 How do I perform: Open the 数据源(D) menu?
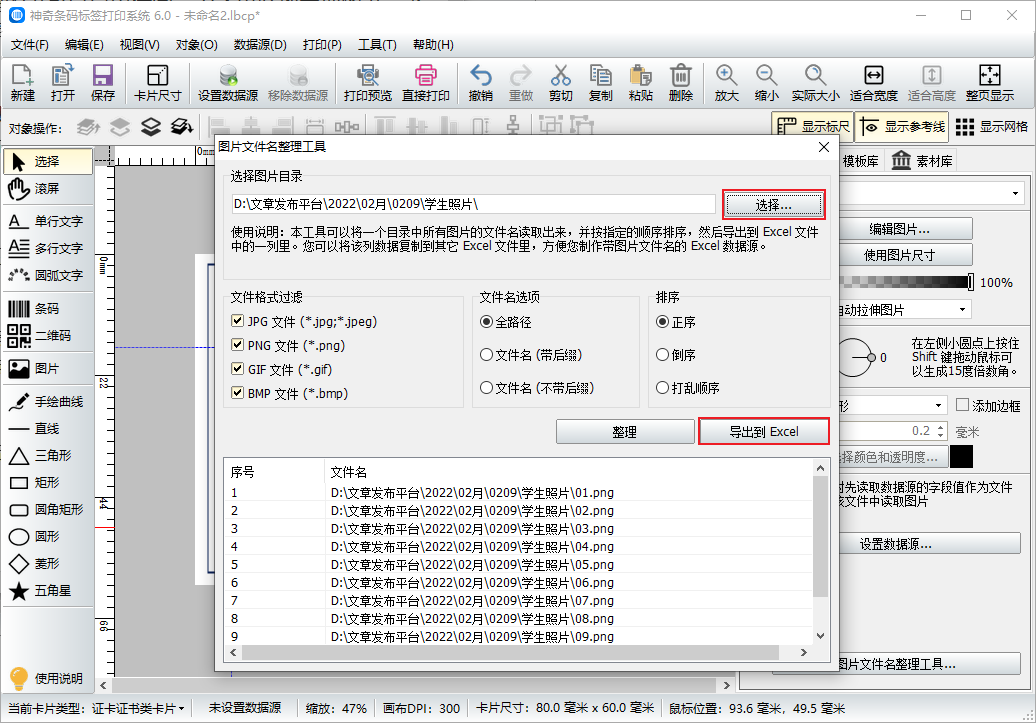(260, 45)
